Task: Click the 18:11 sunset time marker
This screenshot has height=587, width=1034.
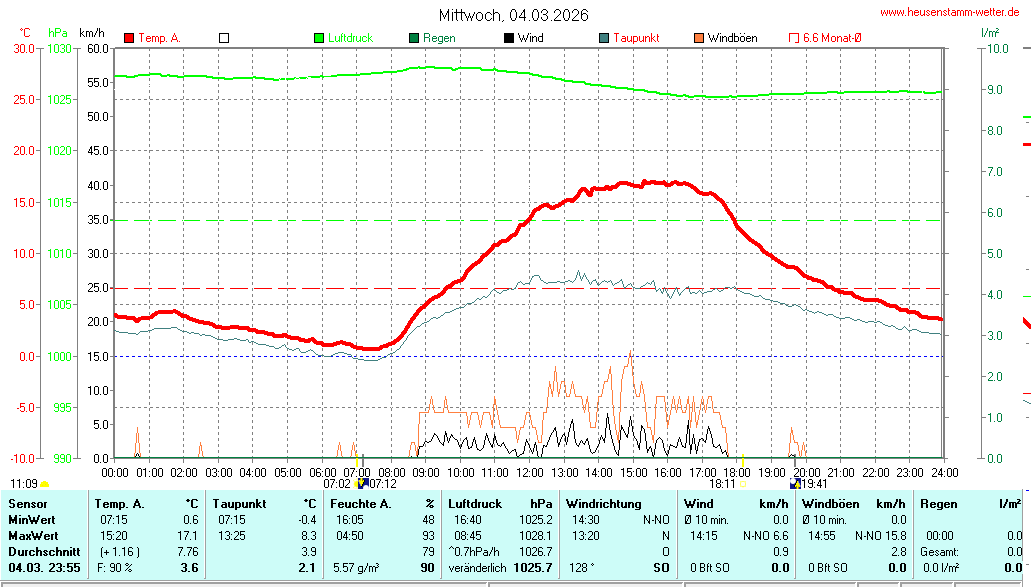Action: pos(723,483)
